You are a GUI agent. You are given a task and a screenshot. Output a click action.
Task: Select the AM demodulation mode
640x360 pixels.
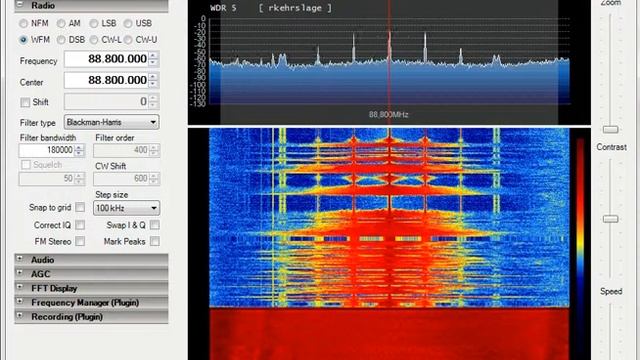pos(61,23)
